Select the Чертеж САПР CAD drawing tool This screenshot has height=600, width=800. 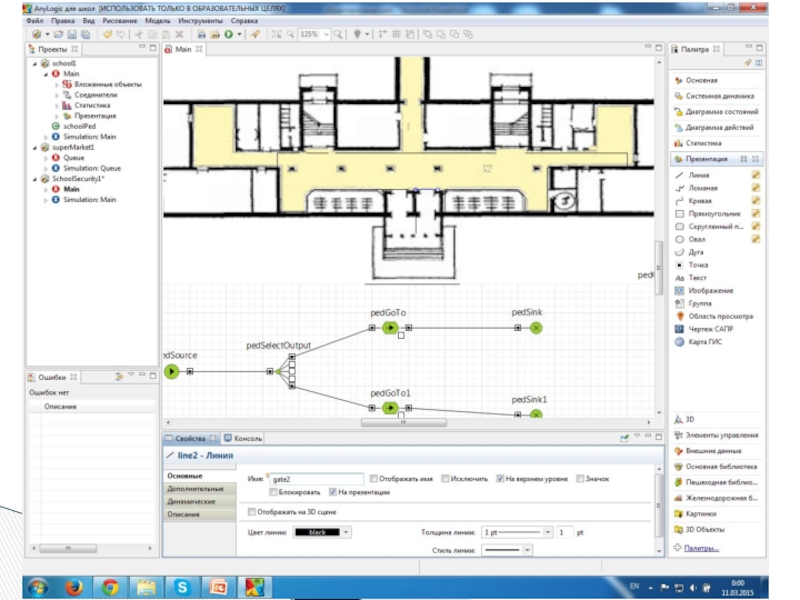click(710, 329)
